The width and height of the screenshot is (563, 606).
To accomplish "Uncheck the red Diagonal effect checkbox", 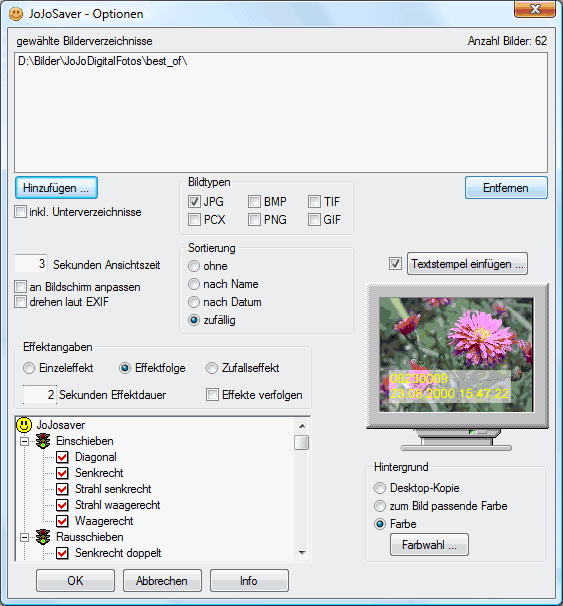I will click(x=62, y=457).
